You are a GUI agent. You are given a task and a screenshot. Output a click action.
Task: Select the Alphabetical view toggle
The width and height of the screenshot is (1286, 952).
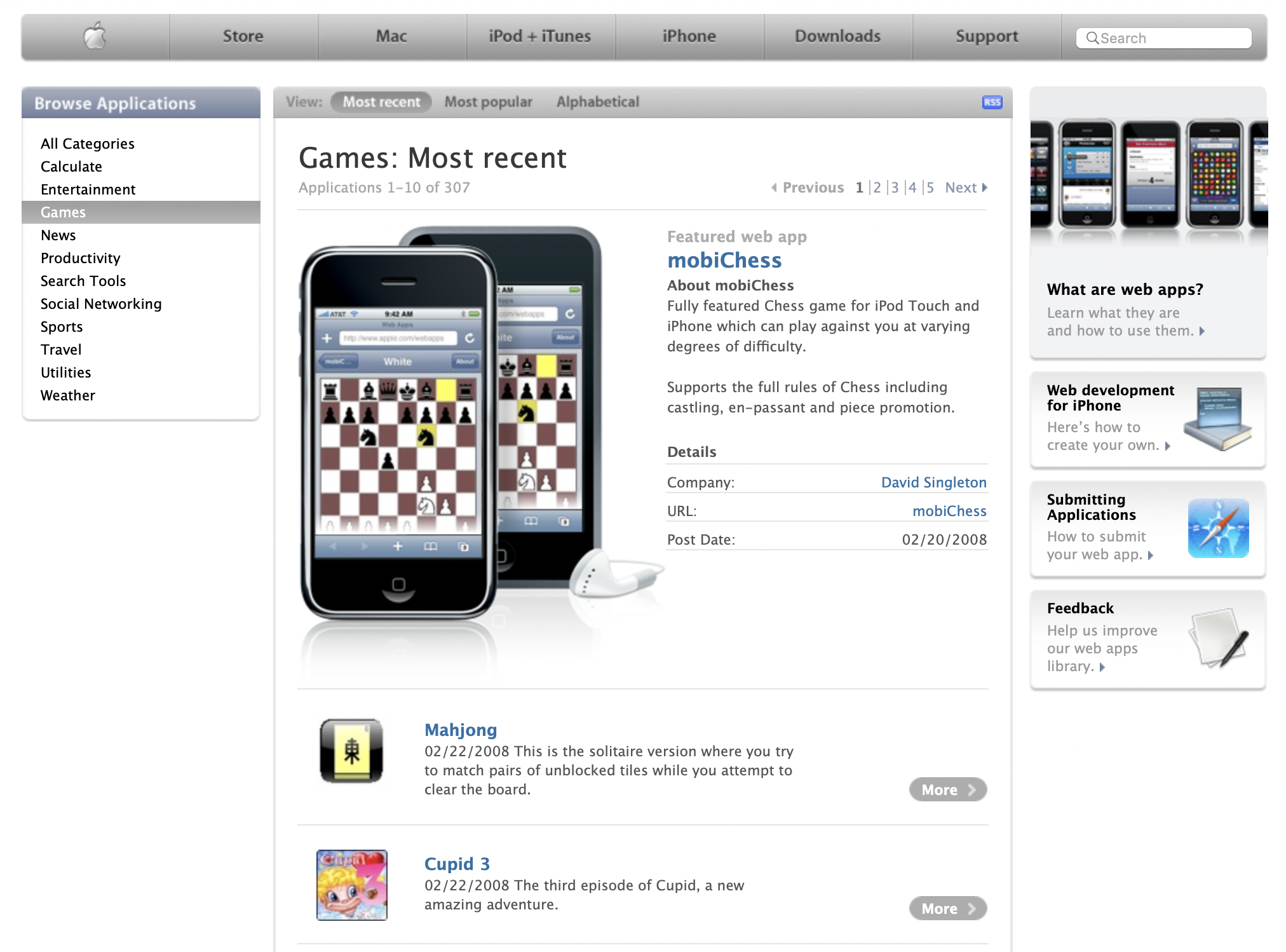tap(598, 101)
